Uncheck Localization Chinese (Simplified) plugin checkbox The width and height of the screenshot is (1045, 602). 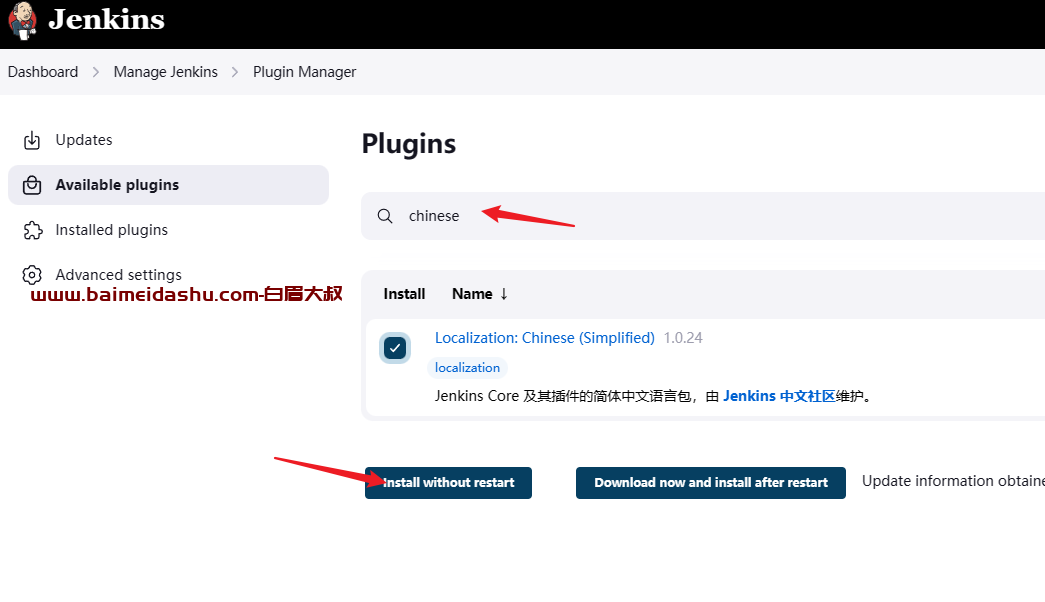tap(395, 348)
